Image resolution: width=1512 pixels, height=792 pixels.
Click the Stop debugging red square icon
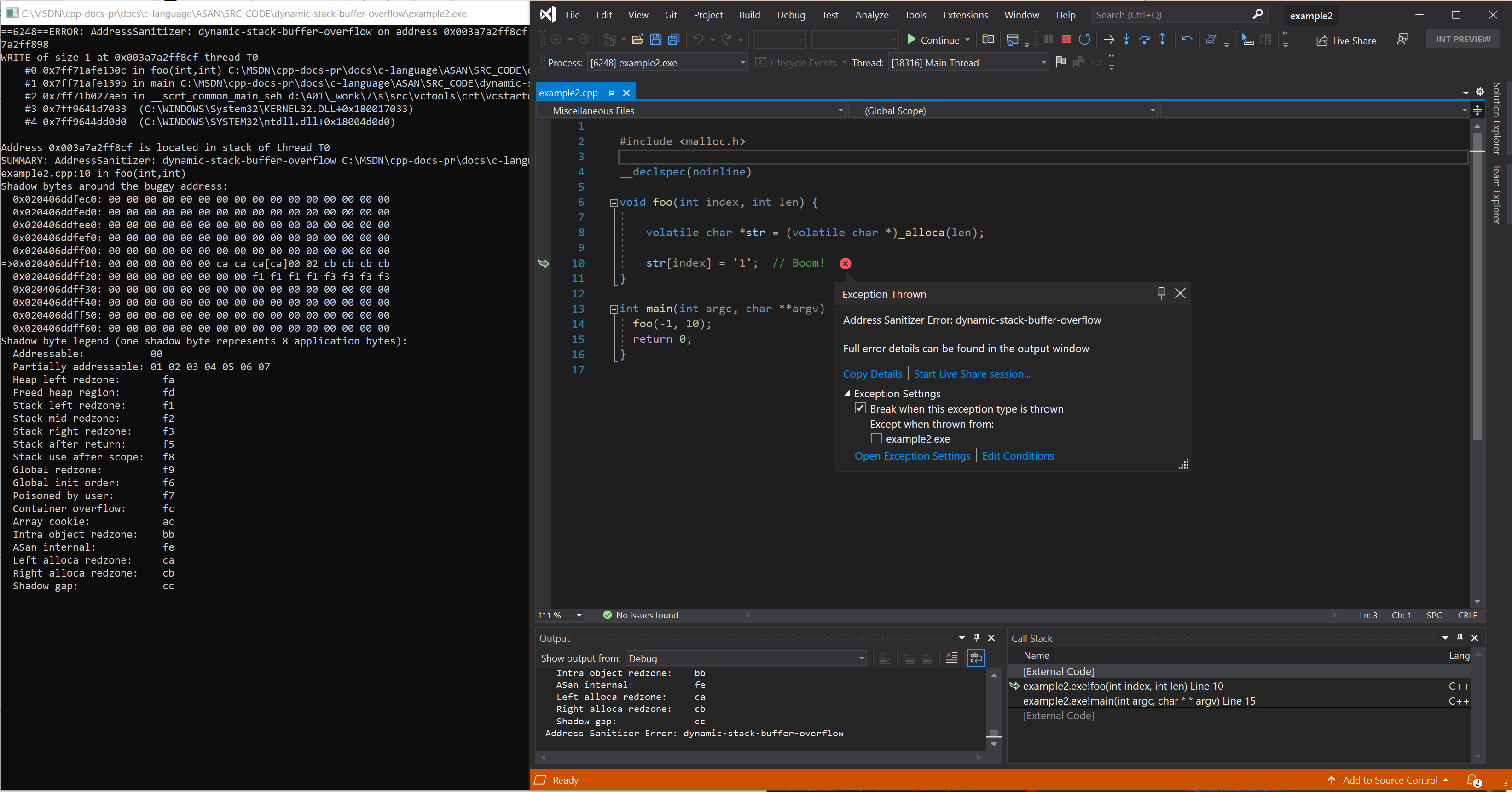(1065, 40)
